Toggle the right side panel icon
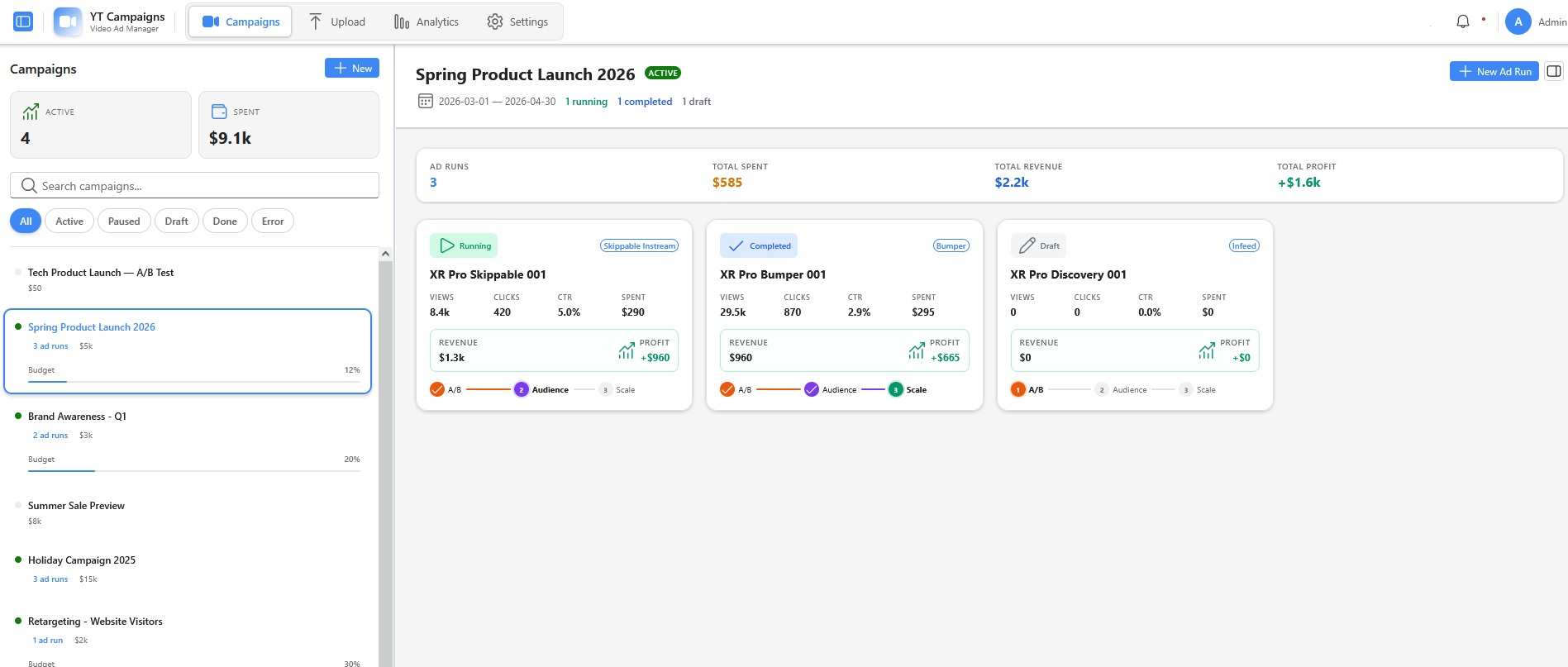Screen dimensions: 1568x667 [x=1554, y=71]
